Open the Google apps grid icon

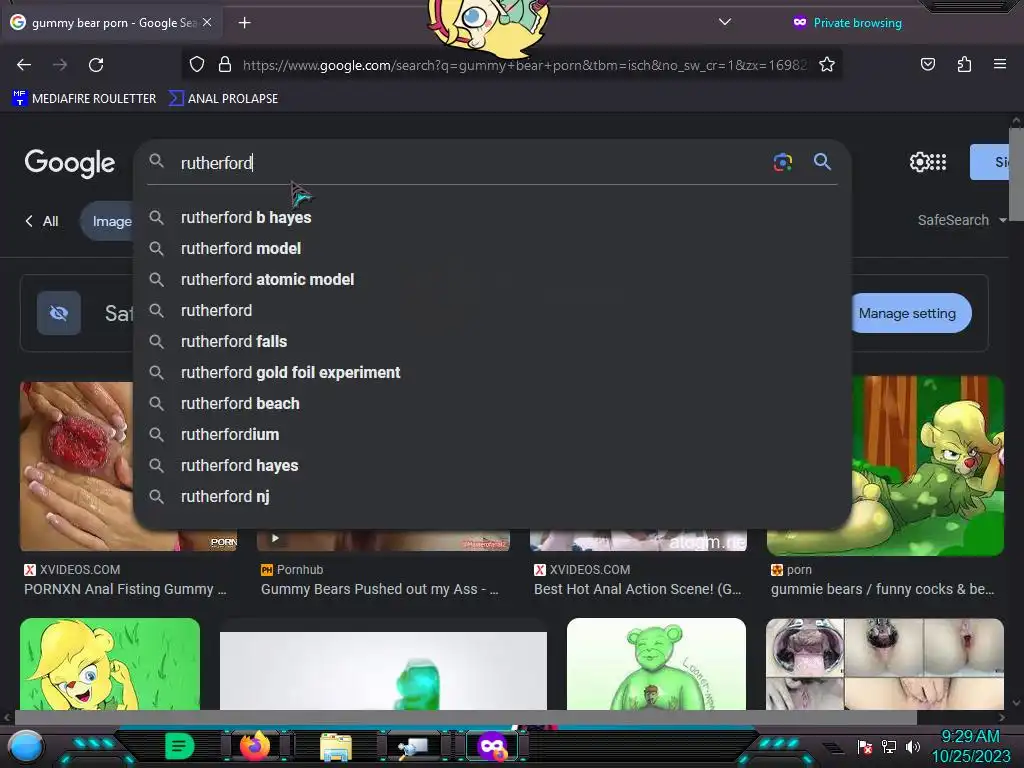click(x=938, y=162)
